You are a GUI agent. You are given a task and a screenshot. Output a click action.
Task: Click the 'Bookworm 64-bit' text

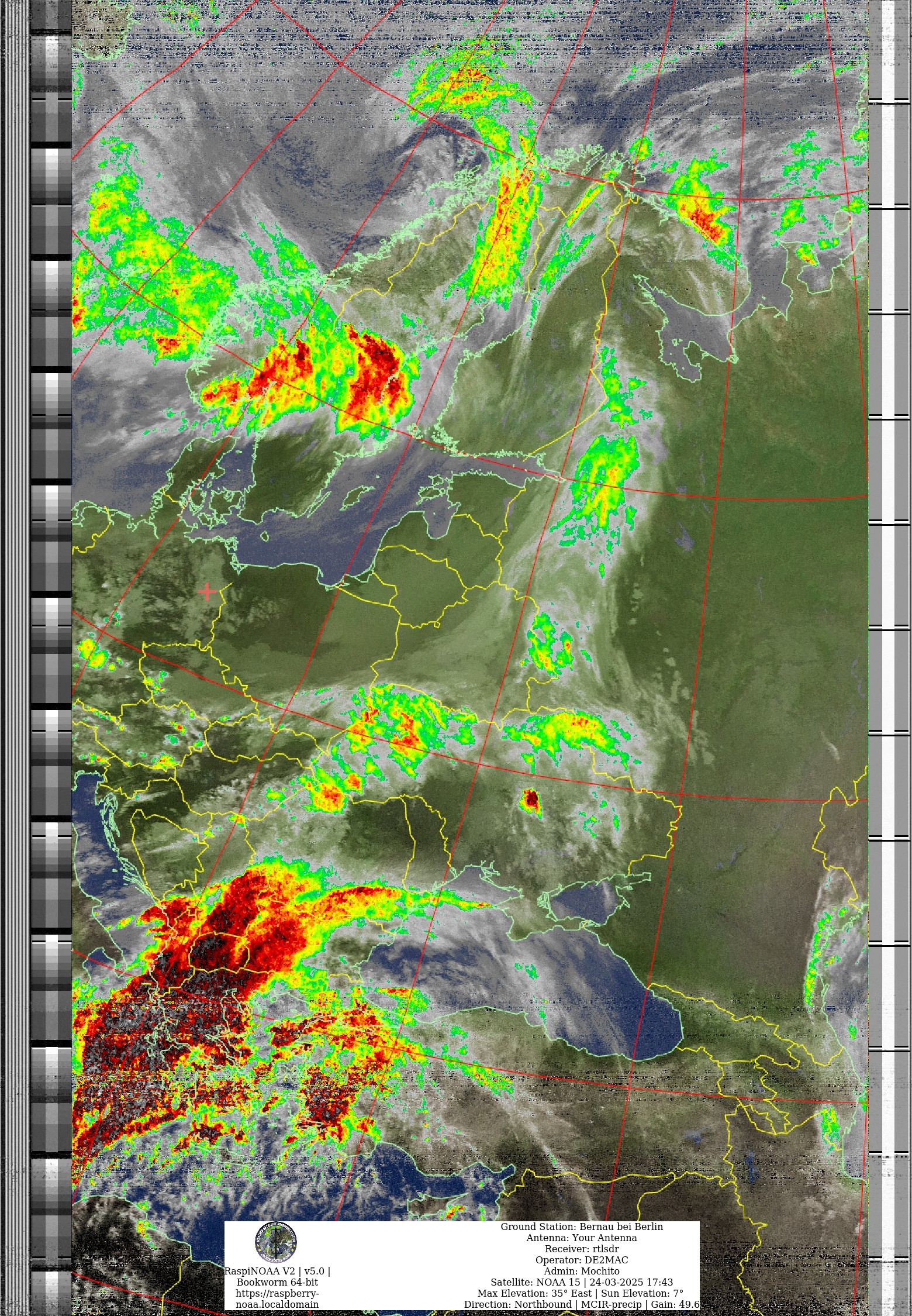[x=277, y=1282]
